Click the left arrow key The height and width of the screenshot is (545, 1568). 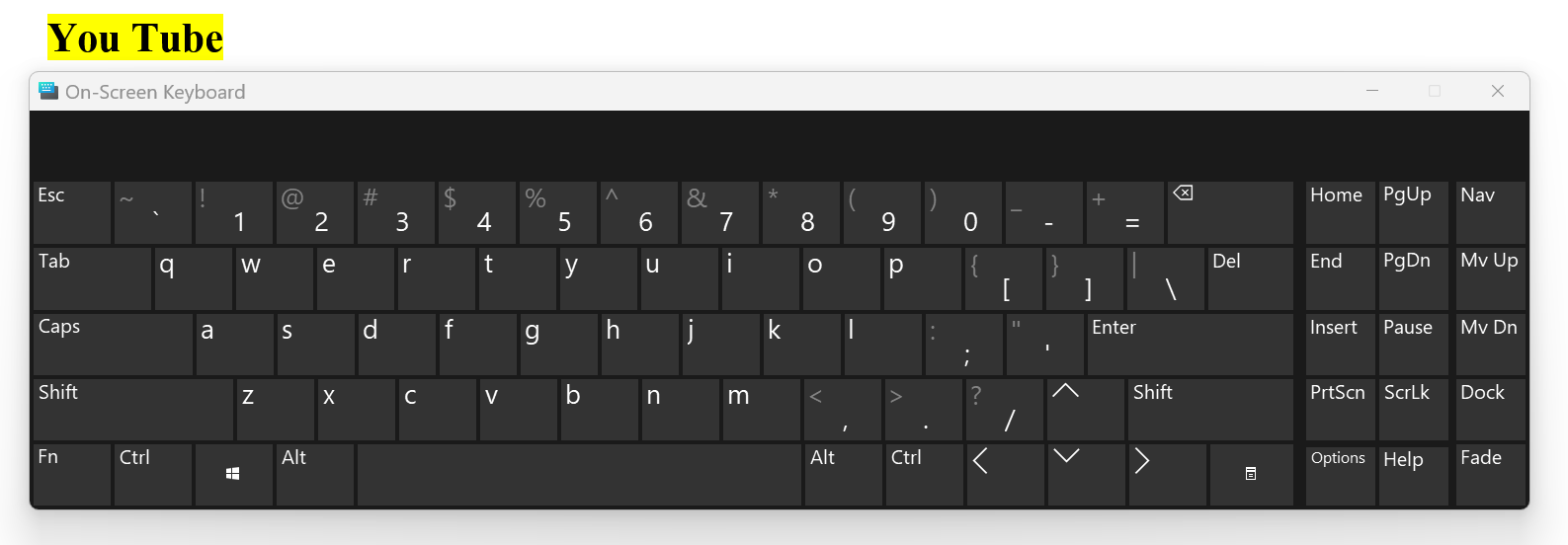click(x=1005, y=475)
